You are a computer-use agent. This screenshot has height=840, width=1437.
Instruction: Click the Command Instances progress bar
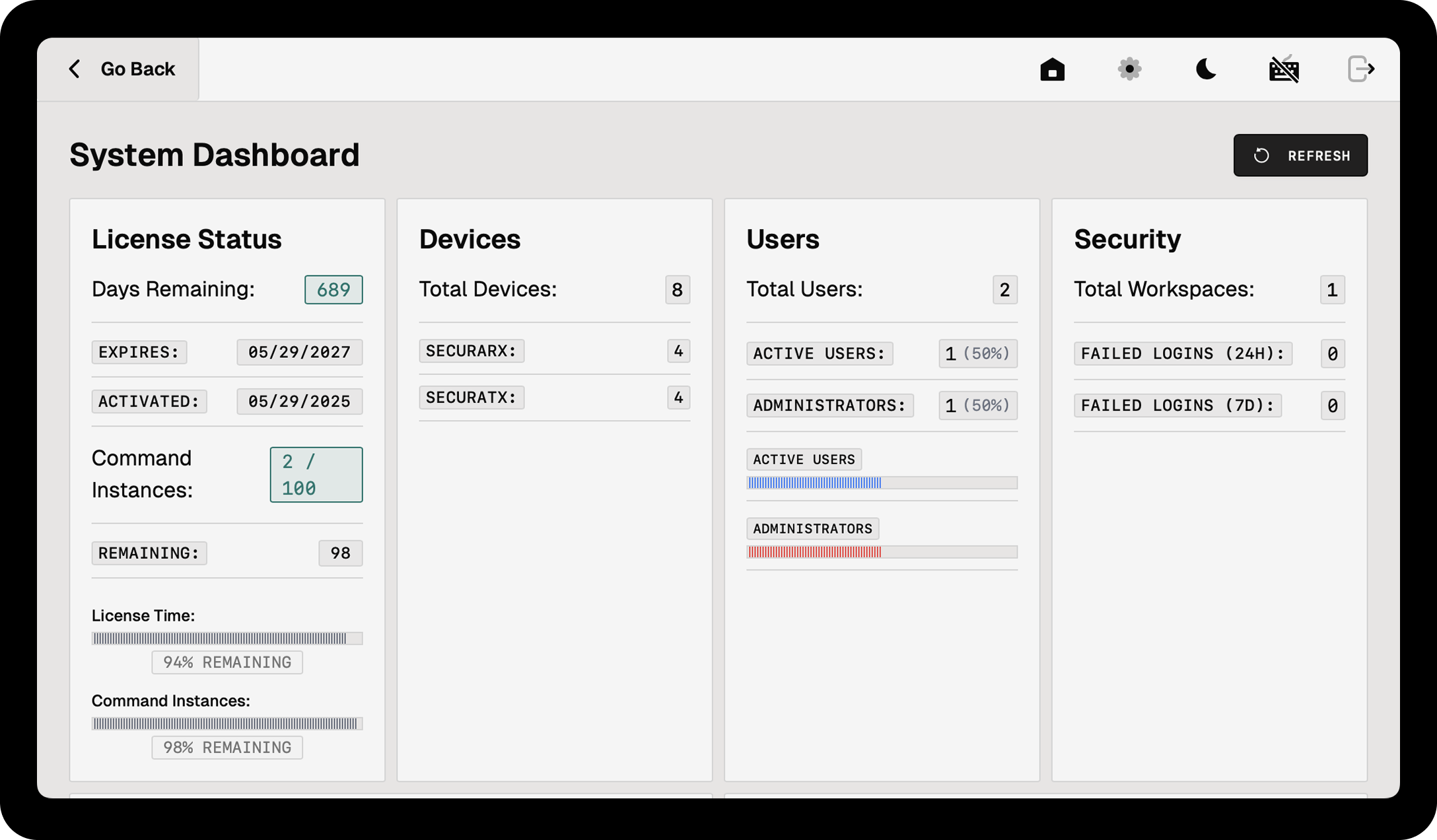click(227, 724)
